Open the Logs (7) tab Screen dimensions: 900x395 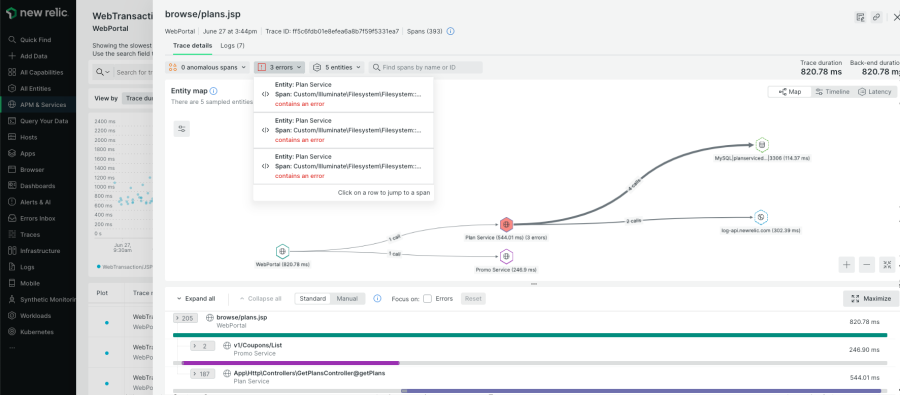[x=232, y=46]
